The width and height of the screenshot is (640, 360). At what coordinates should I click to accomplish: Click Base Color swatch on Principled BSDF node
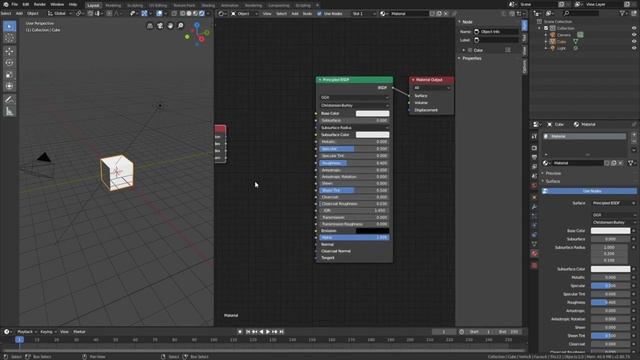pos(372,113)
